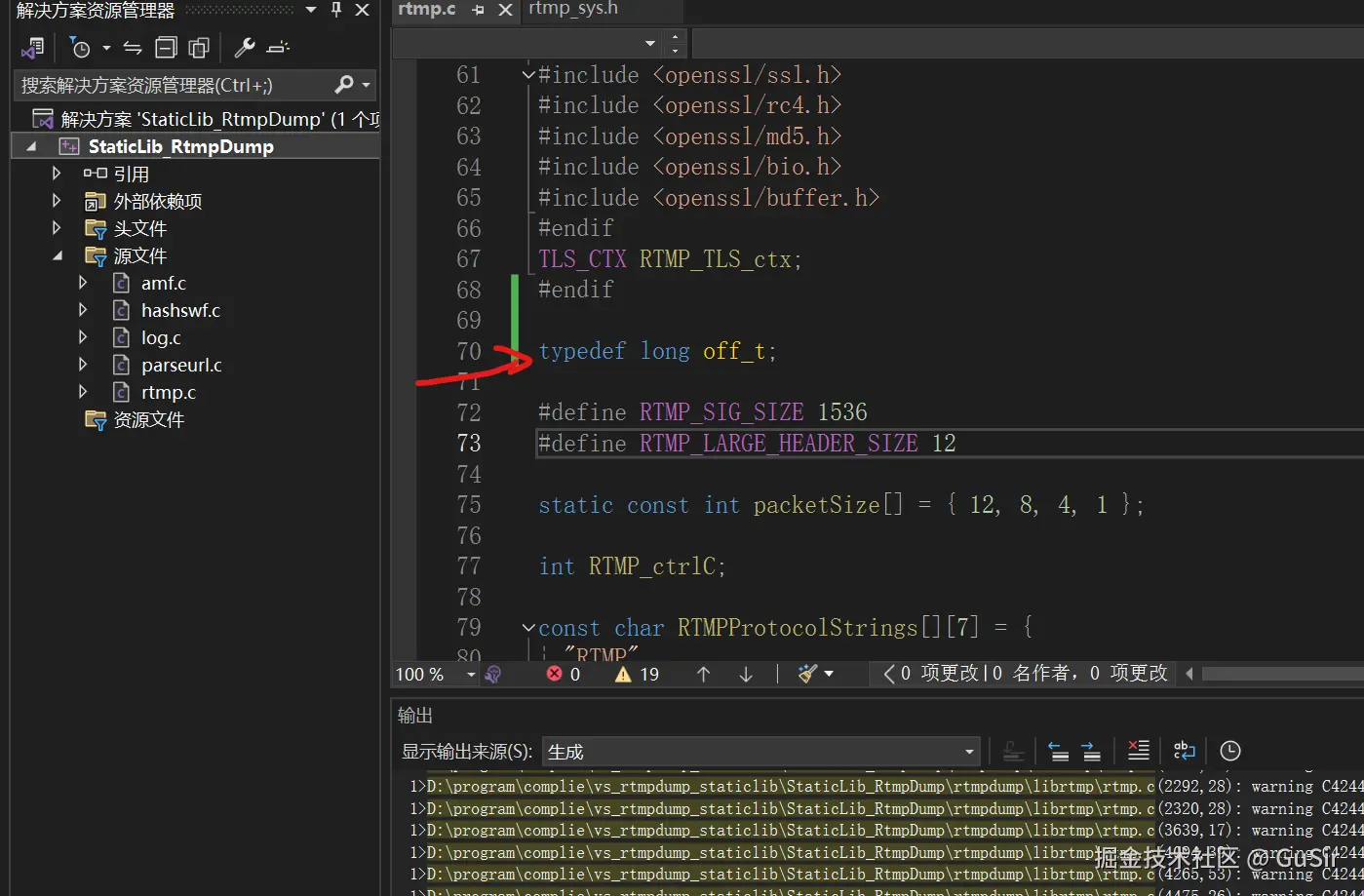Click the 头文件 filter folder icon
The image size is (1364, 896).
click(95, 228)
